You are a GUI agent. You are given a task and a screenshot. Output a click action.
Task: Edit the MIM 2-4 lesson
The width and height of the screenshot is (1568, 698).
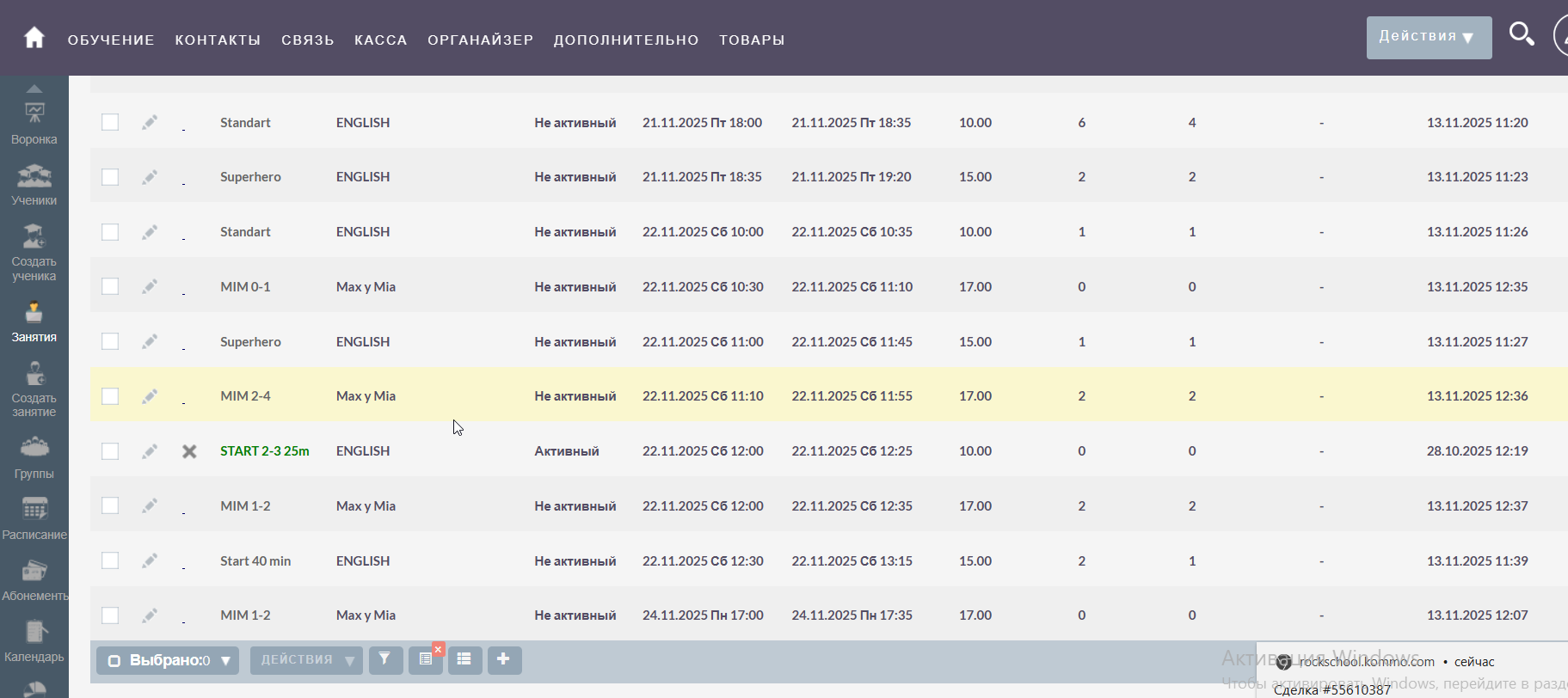coord(150,396)
